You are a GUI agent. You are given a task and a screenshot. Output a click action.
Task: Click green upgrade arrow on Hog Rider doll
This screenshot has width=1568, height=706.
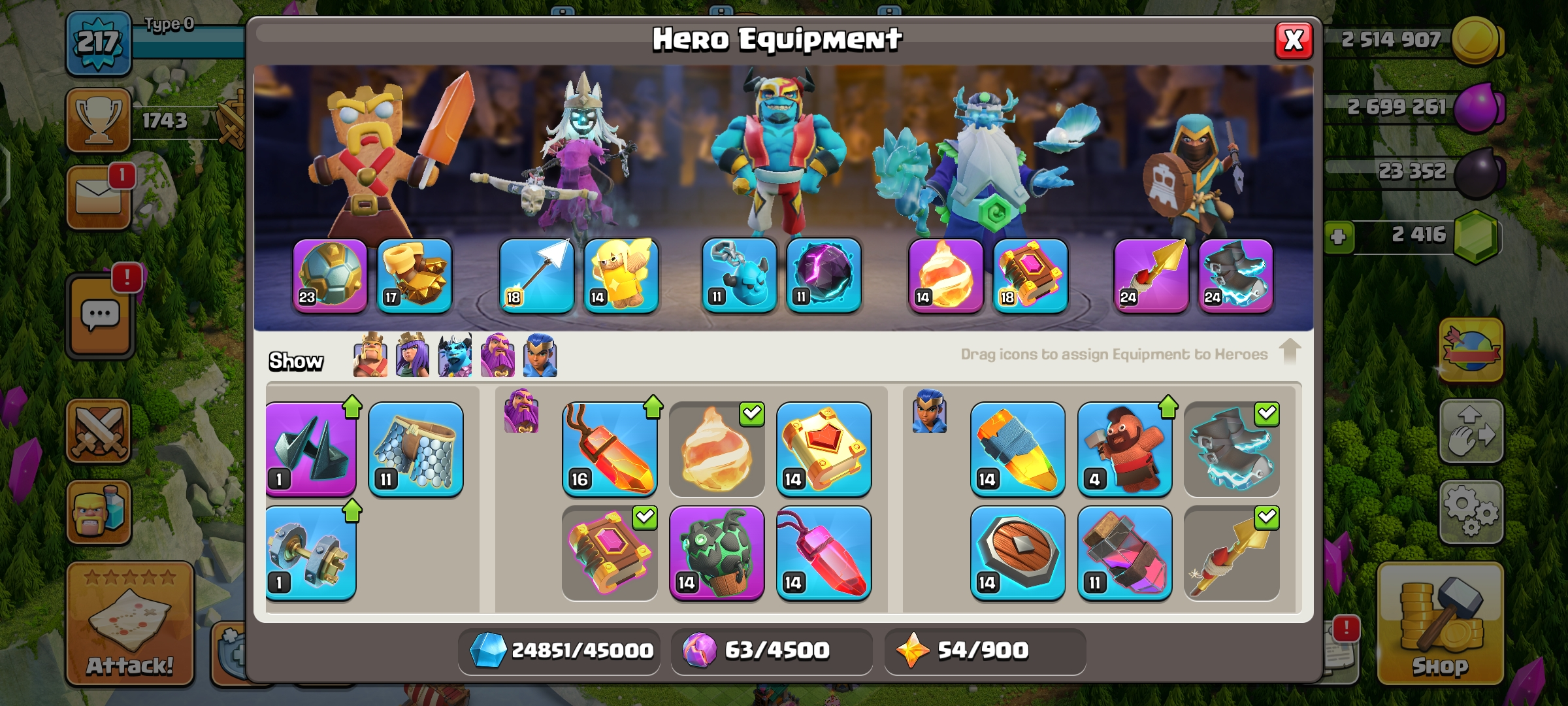coord(1168,407)
